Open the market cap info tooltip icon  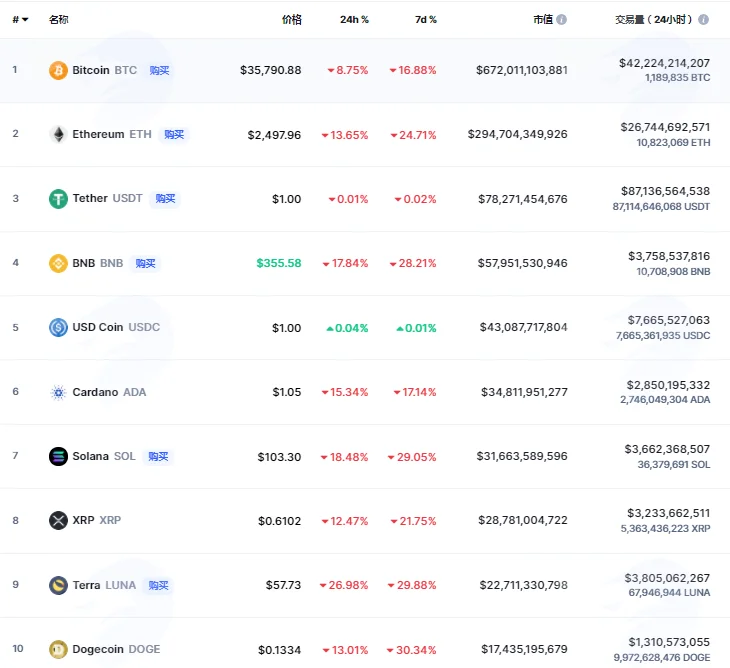pos(561,20)
